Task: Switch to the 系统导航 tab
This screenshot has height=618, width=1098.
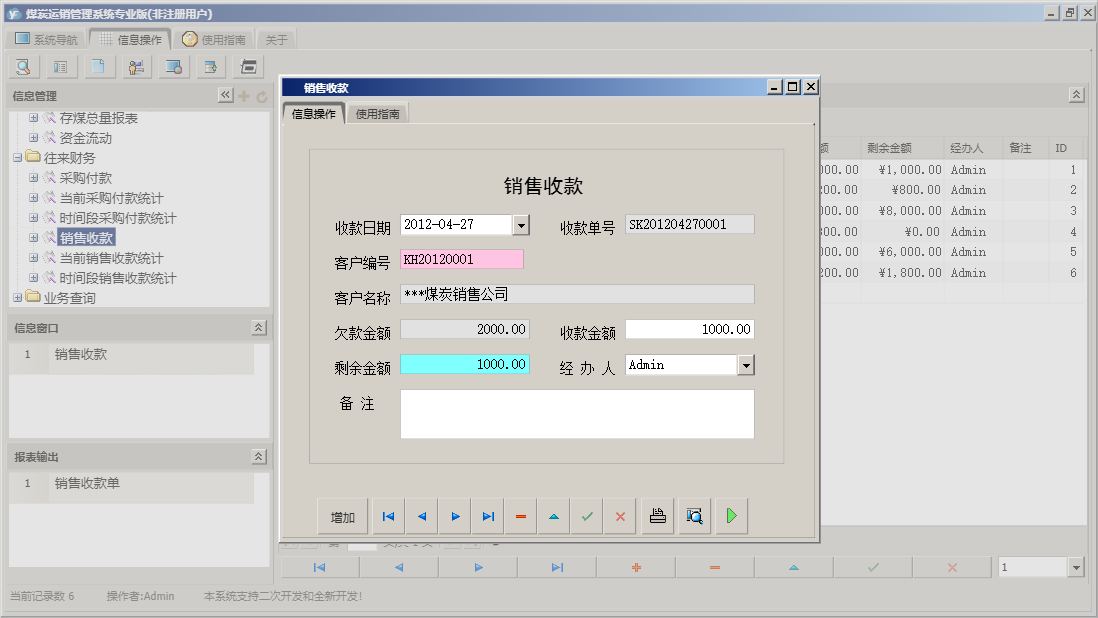Action: coord(47,38)
